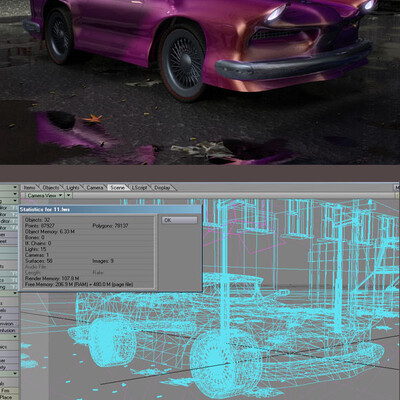Click OK in the Statistics dialog

point(179,220)
